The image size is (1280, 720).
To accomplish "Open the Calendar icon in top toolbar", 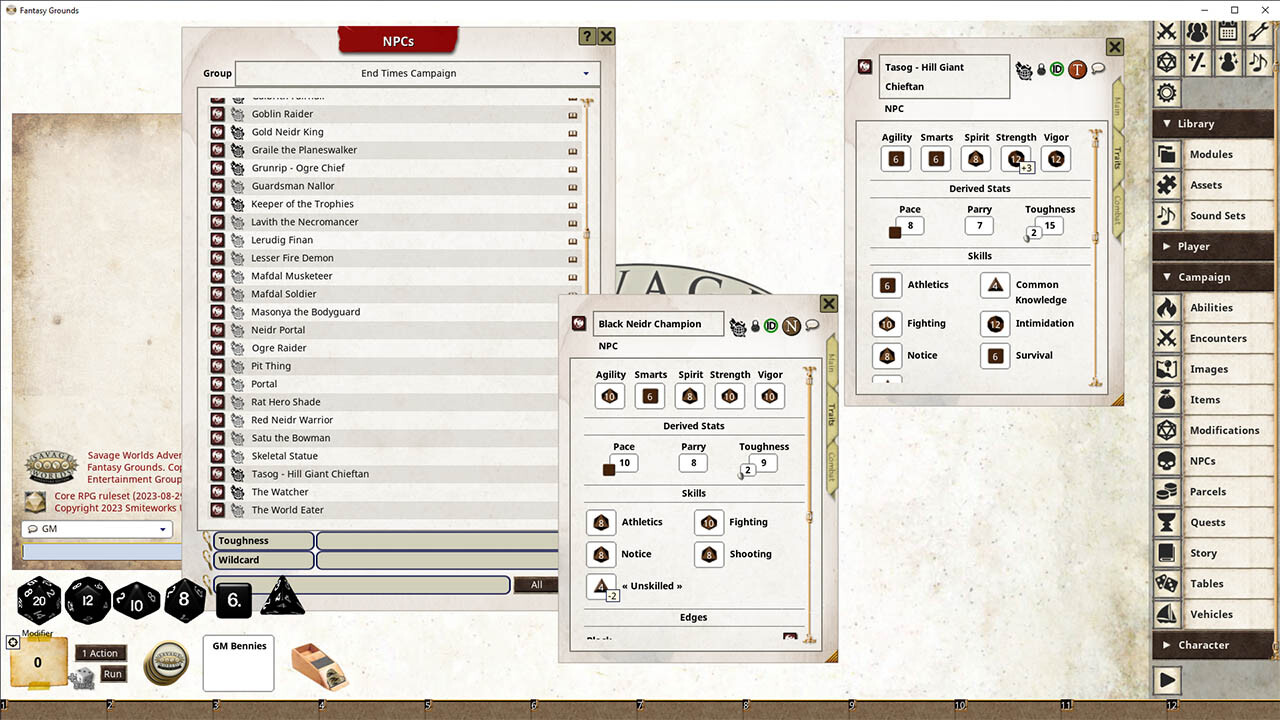I will (1226, 31).
